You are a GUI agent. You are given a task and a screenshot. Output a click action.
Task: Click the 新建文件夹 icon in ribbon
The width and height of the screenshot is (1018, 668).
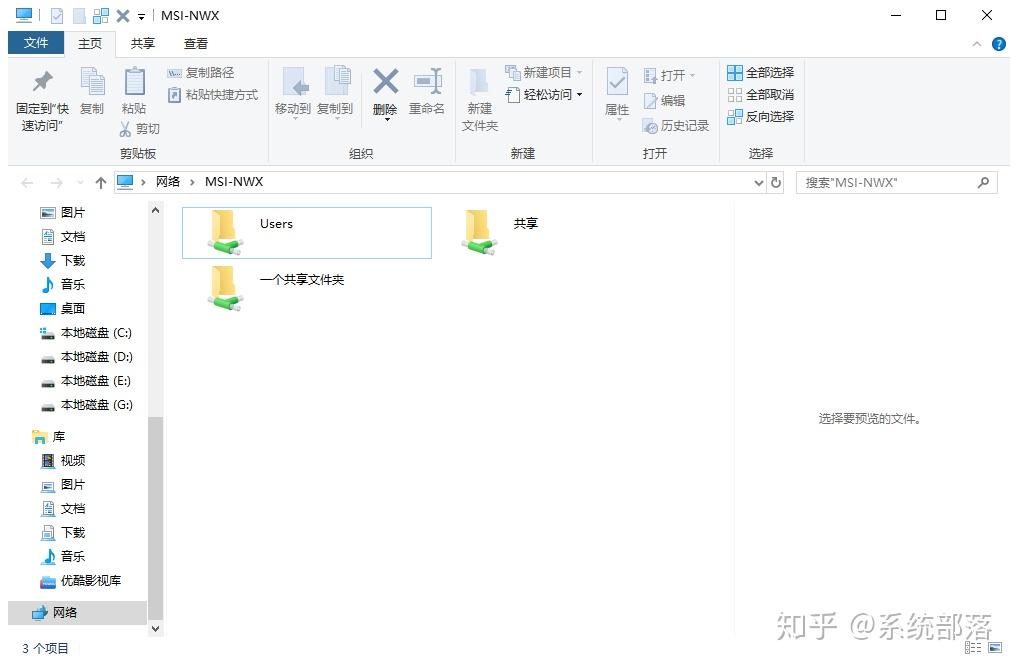(479, 83)
